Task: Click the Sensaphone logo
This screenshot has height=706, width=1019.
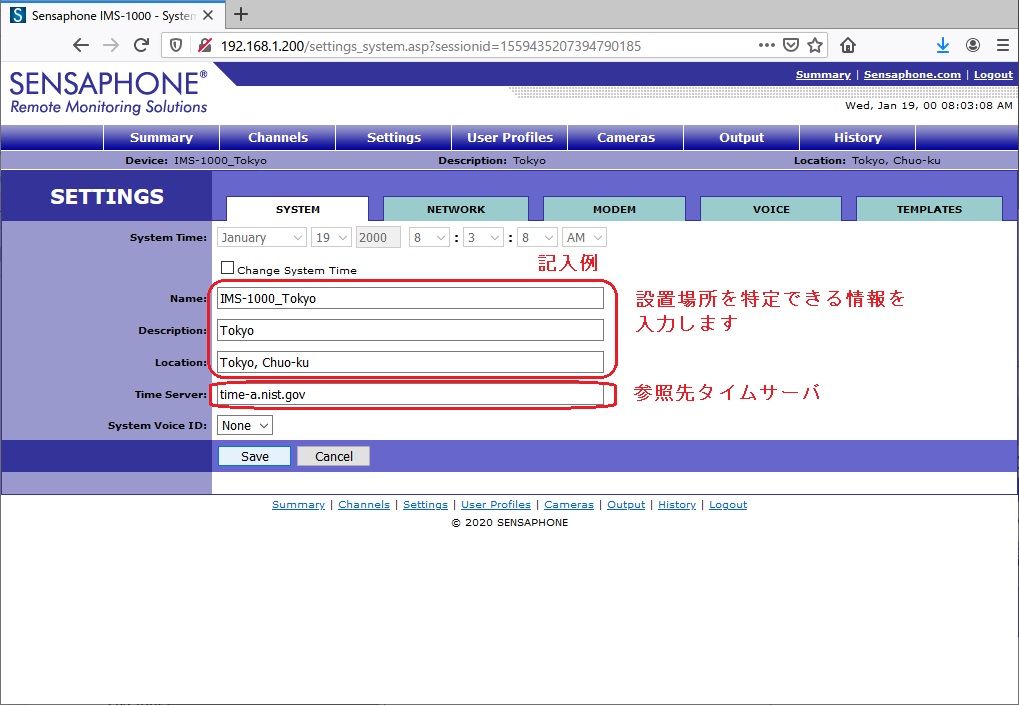Action: pyautogui.click(x=109, y=92)
